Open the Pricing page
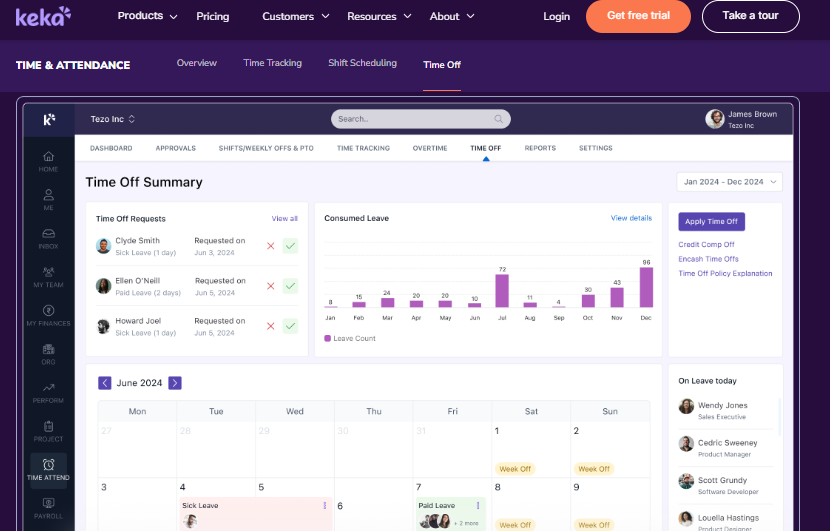 (213, 16)
